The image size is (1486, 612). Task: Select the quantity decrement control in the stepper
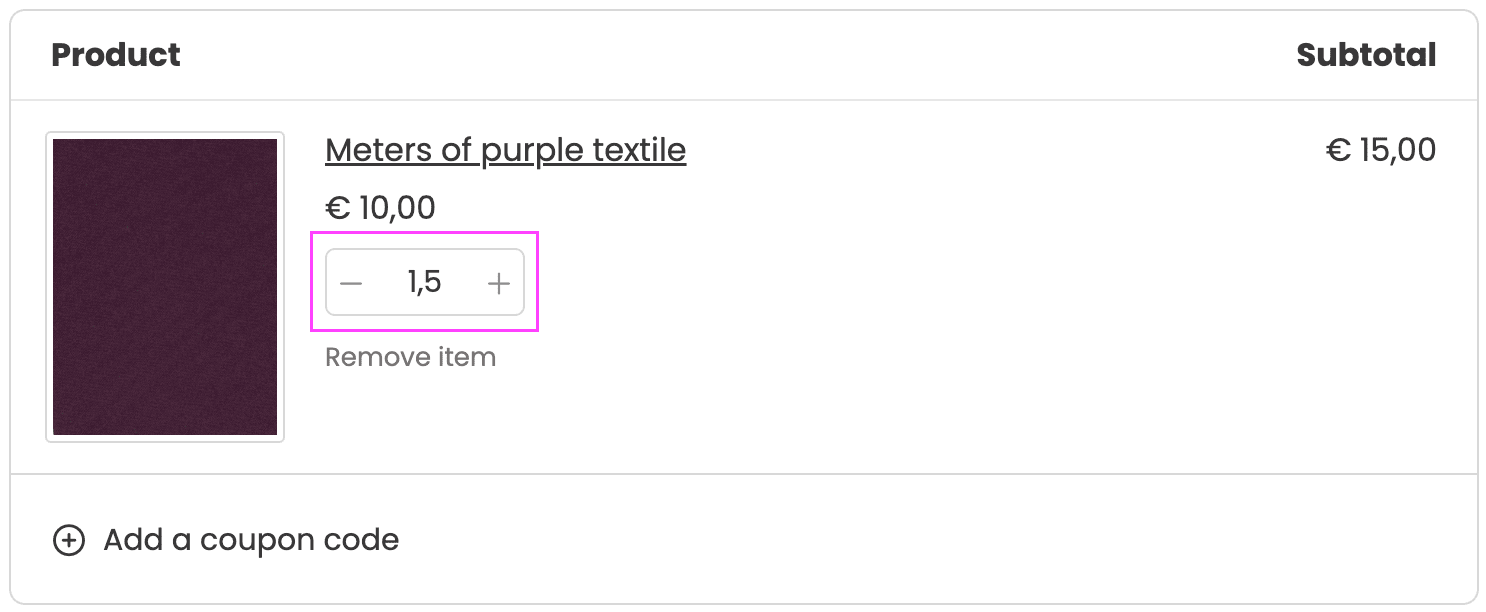tap(351, 282)
